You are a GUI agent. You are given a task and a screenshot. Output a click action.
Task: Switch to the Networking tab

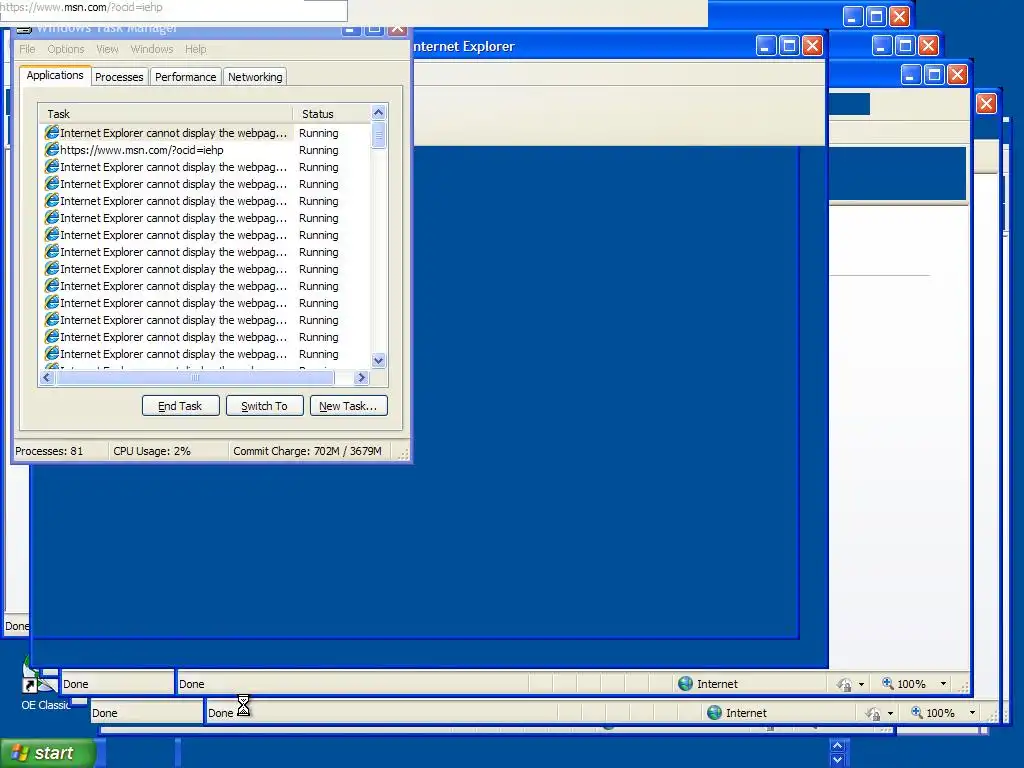[255, 77]
